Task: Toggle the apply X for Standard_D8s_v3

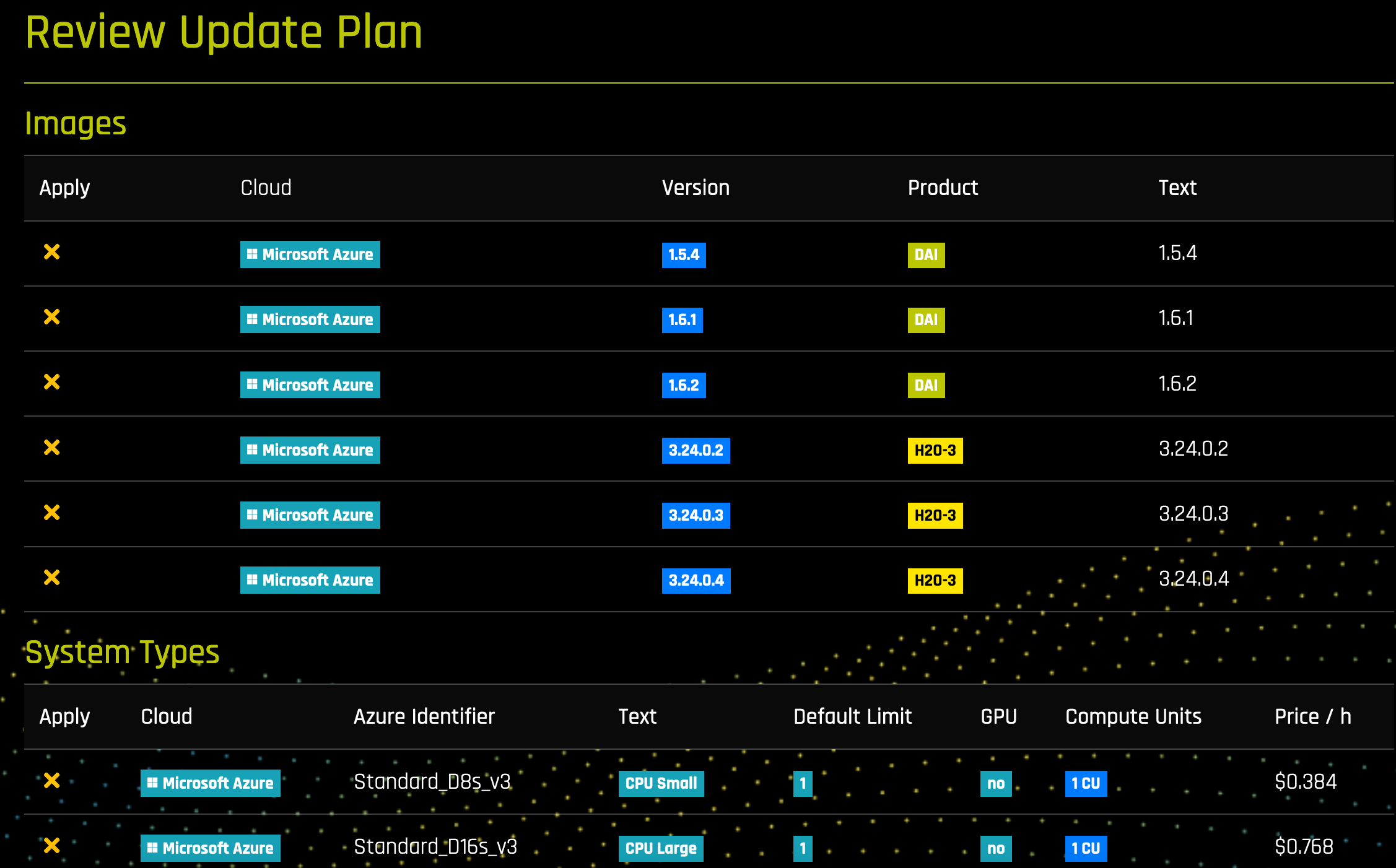Action: [x=52, y=781]
